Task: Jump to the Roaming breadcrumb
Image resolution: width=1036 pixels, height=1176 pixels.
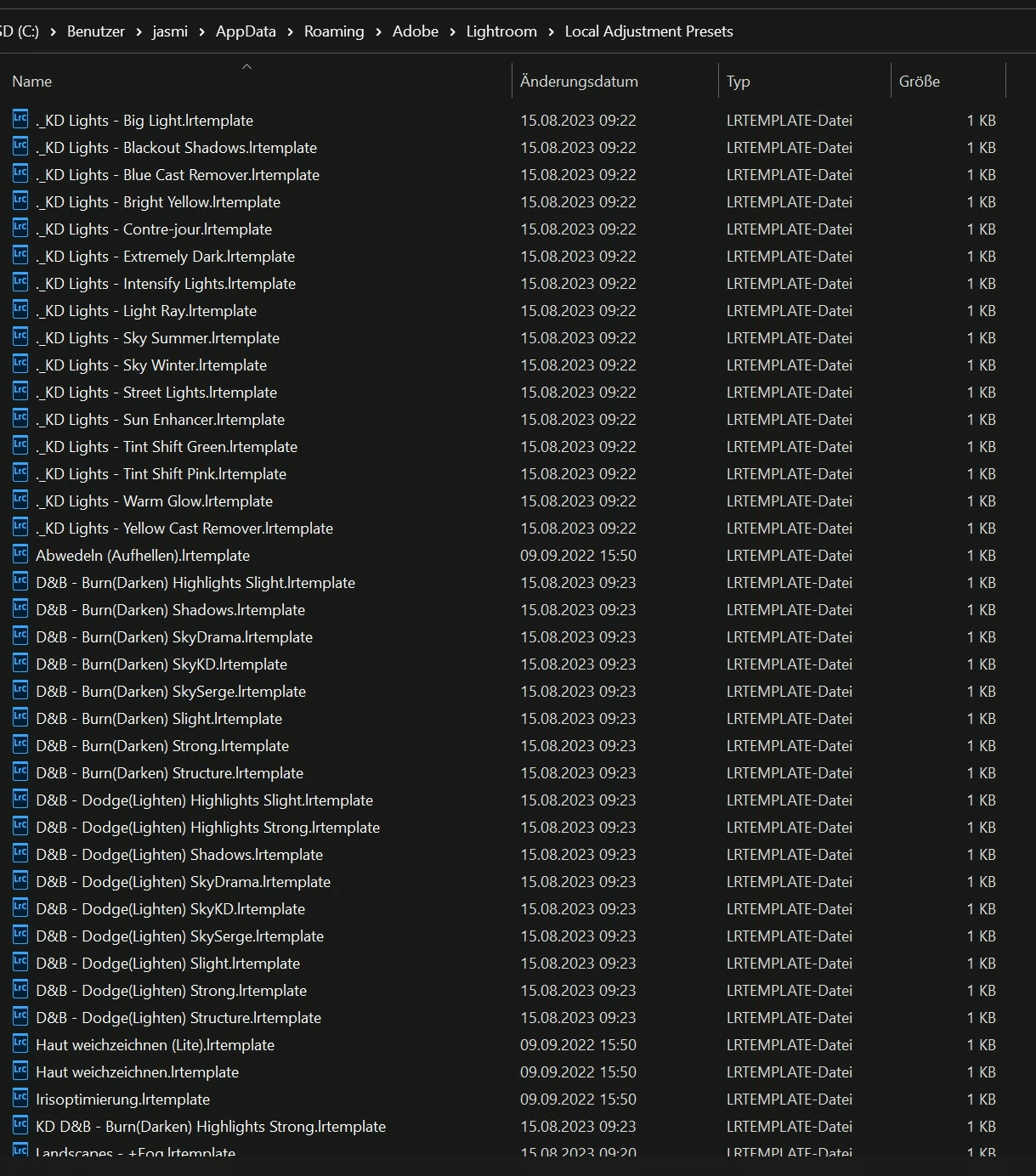Action: (334, 31)
